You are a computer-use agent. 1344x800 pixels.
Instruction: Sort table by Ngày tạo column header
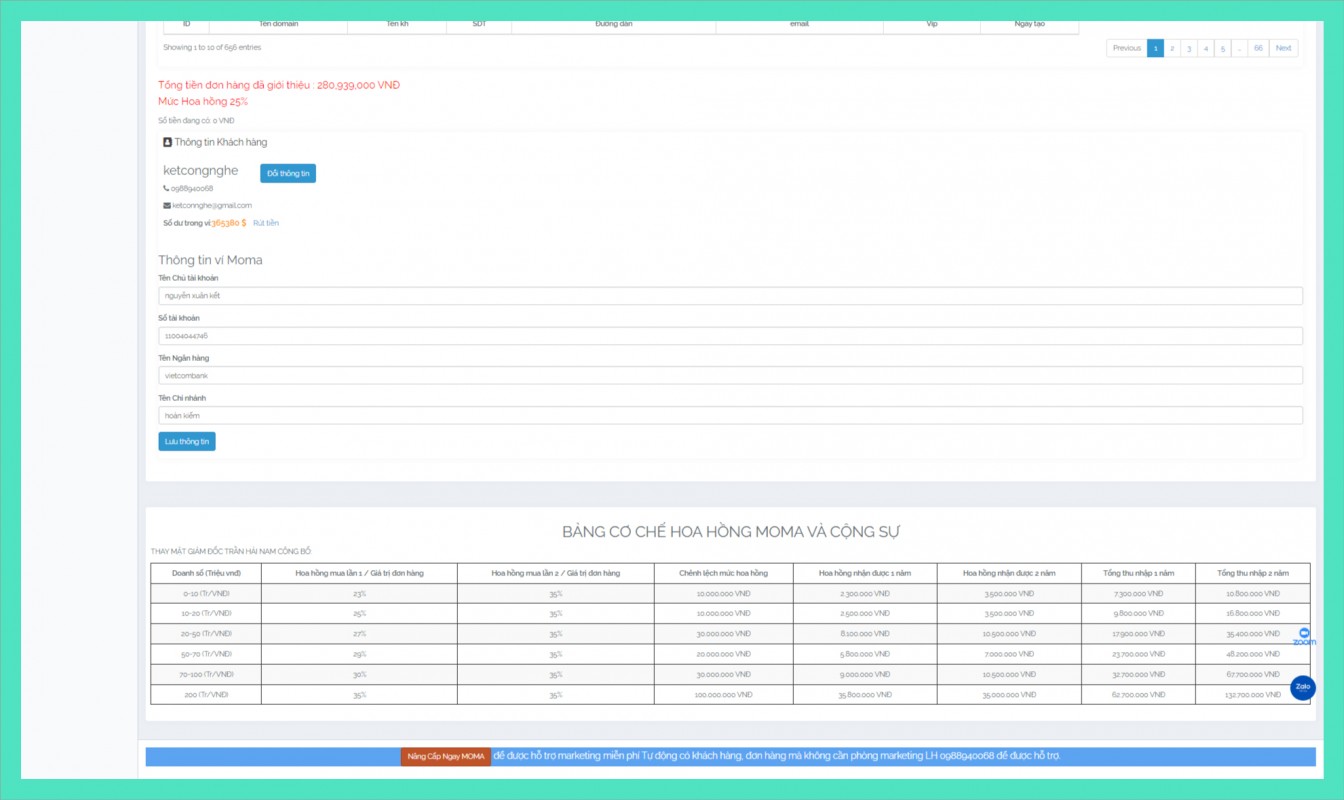tap(1029, 24)
